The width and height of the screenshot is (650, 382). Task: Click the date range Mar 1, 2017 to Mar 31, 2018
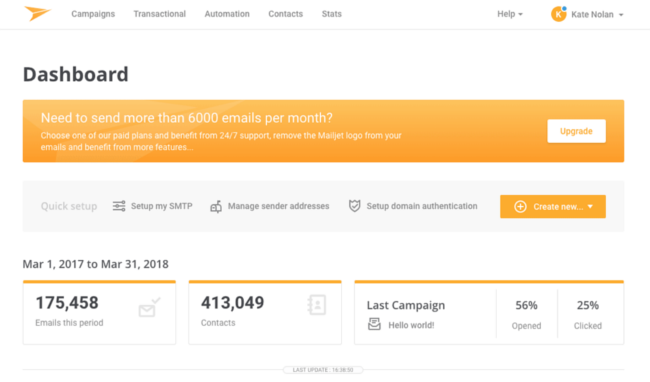point(95,264)
